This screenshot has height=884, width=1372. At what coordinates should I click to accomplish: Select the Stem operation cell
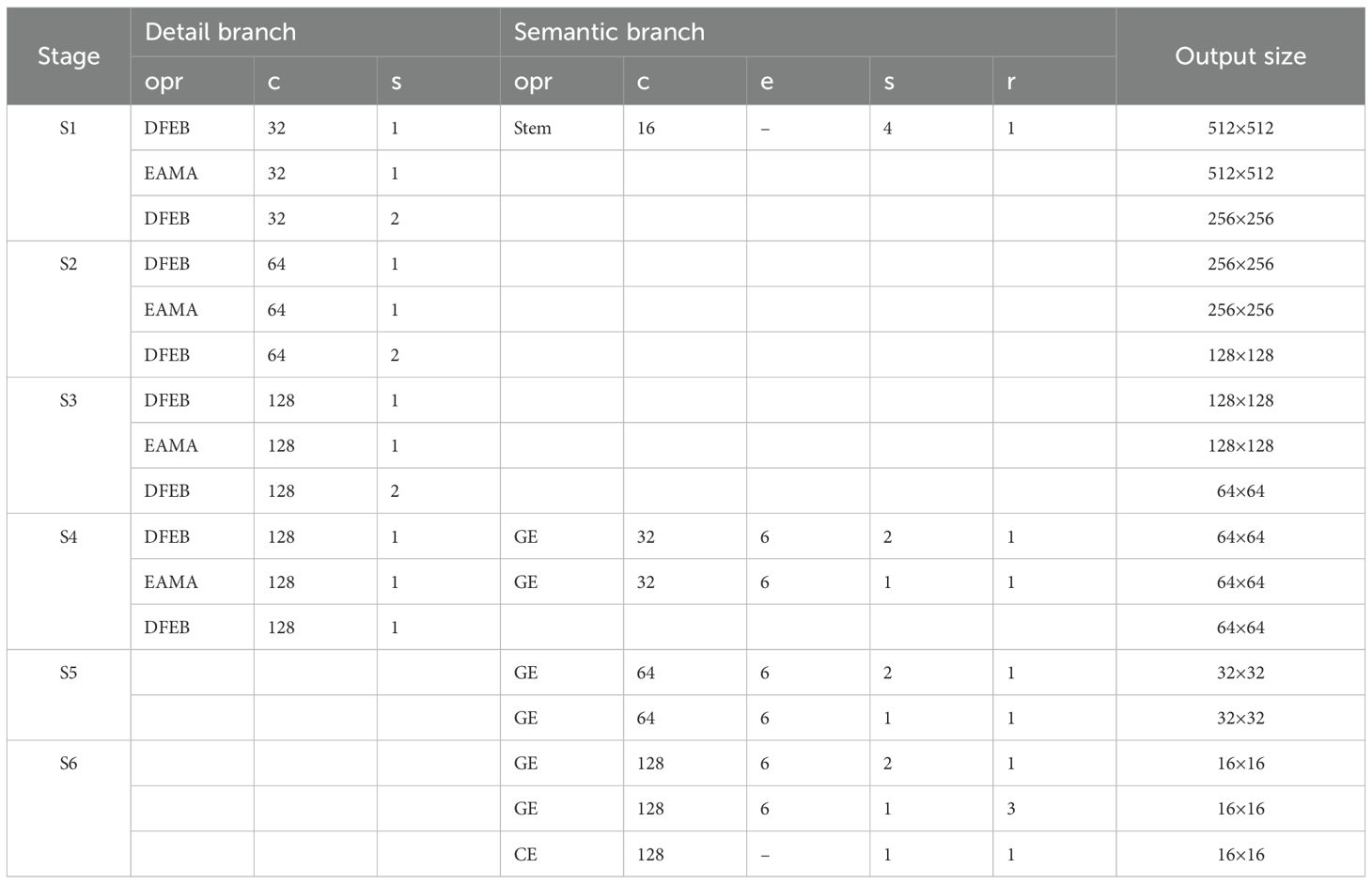562,128
